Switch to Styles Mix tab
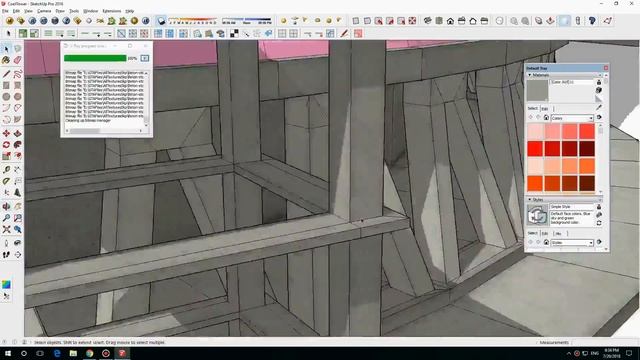640x360 pixels. click(x=558, y=233)
